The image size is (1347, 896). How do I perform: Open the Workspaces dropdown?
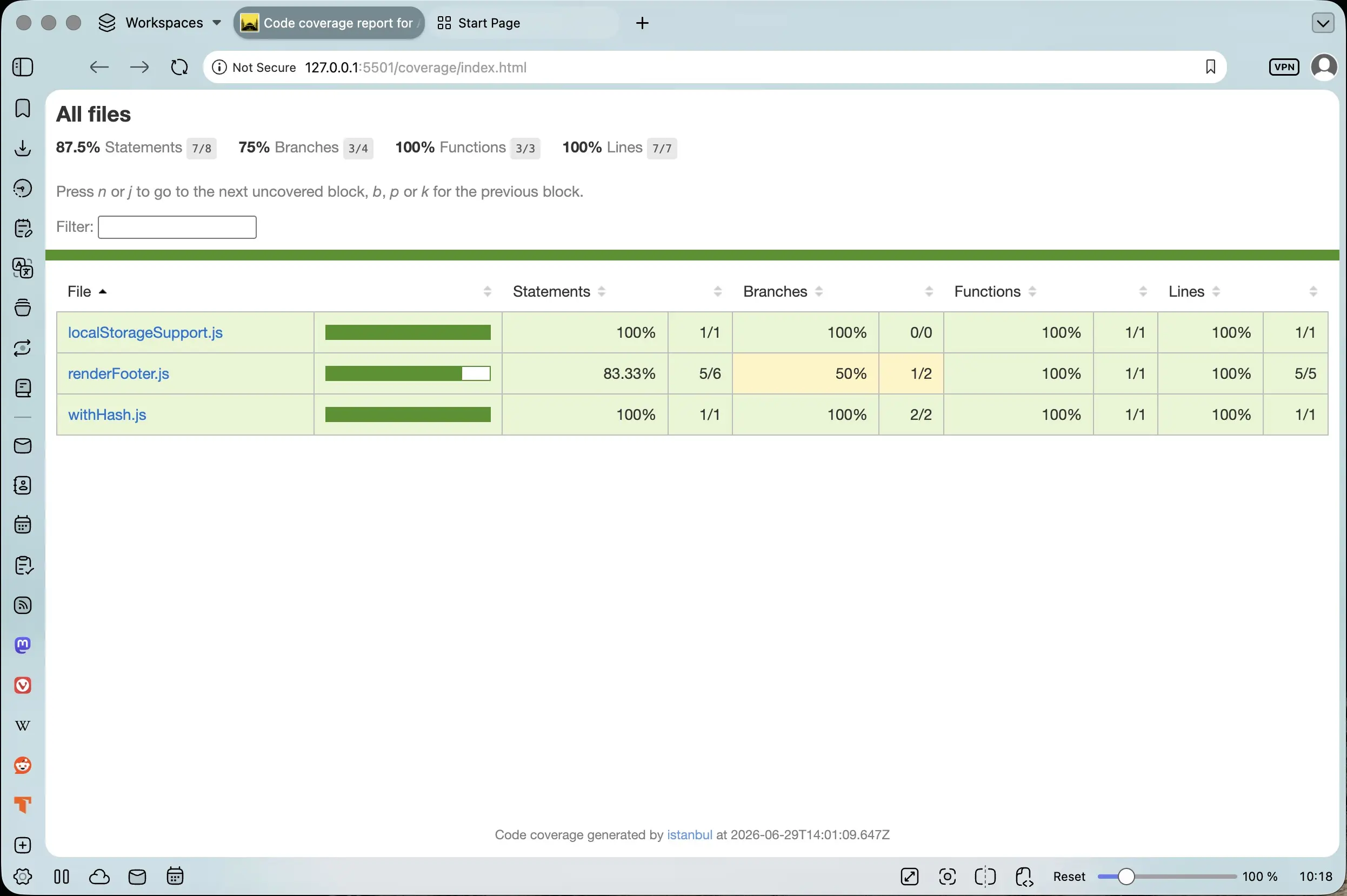coord(160,23)
